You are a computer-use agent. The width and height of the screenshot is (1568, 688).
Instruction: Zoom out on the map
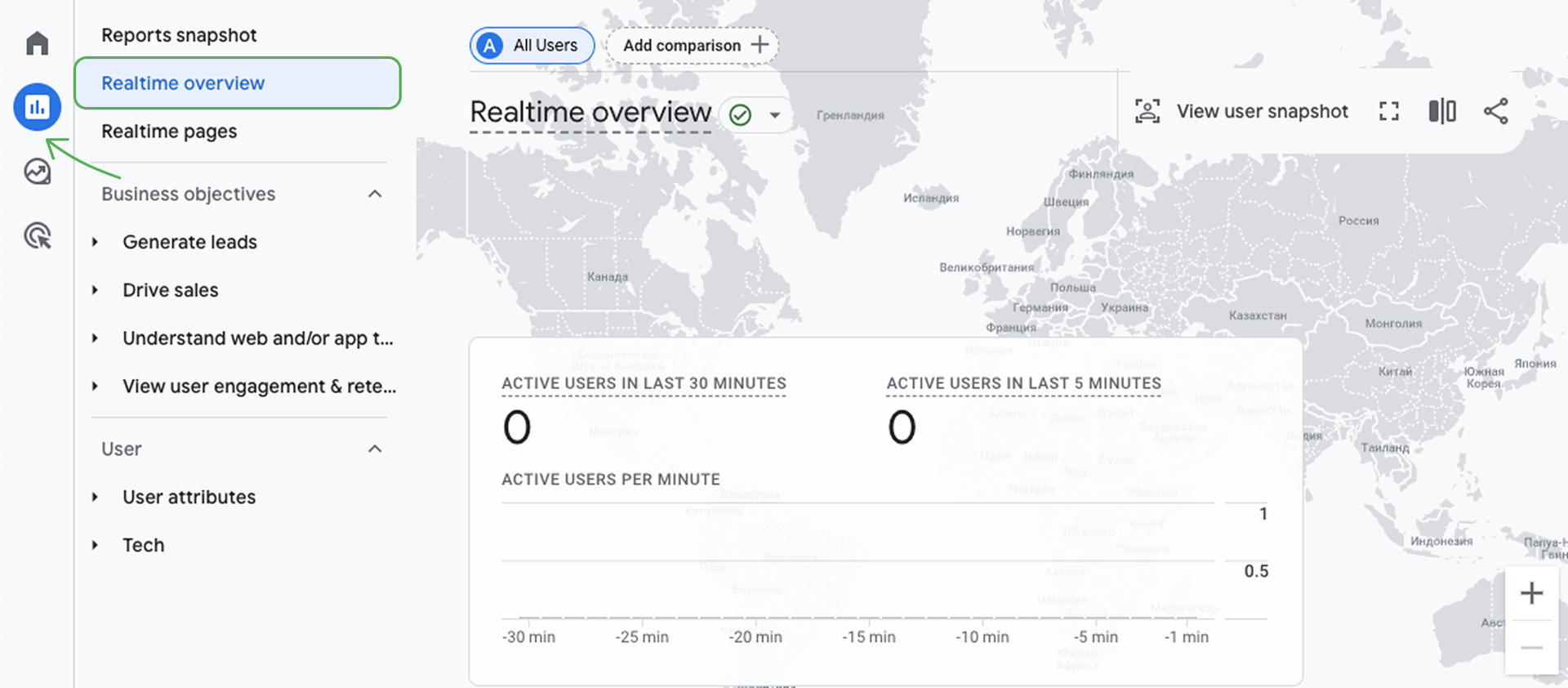(1531, 648)
